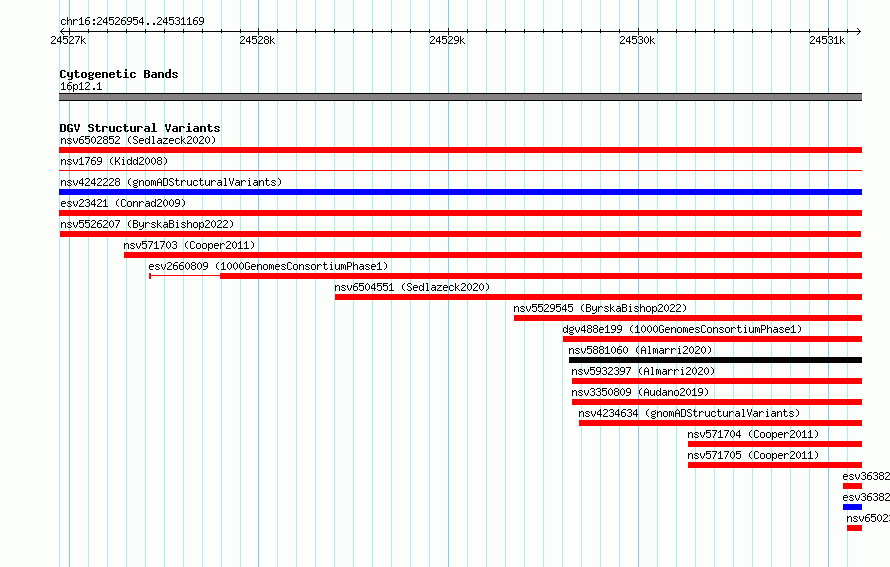Click the 24531k ruler position
The height and width of the screenshot is (567, 890).
pyautogui.click(x=827, y=40)
